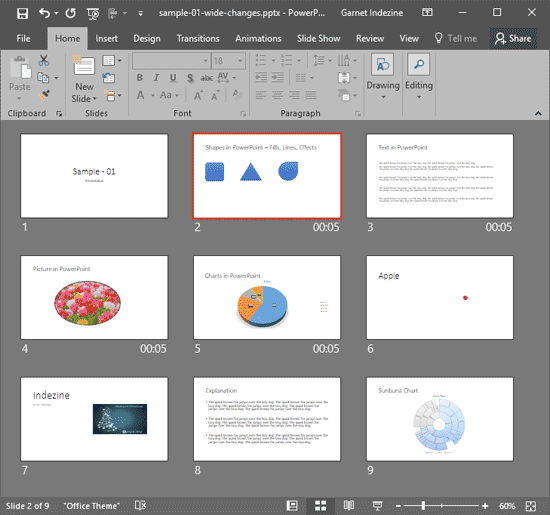Open the font name dropdown
Screen dimensions: 550x515
click(x=206, y=61)
